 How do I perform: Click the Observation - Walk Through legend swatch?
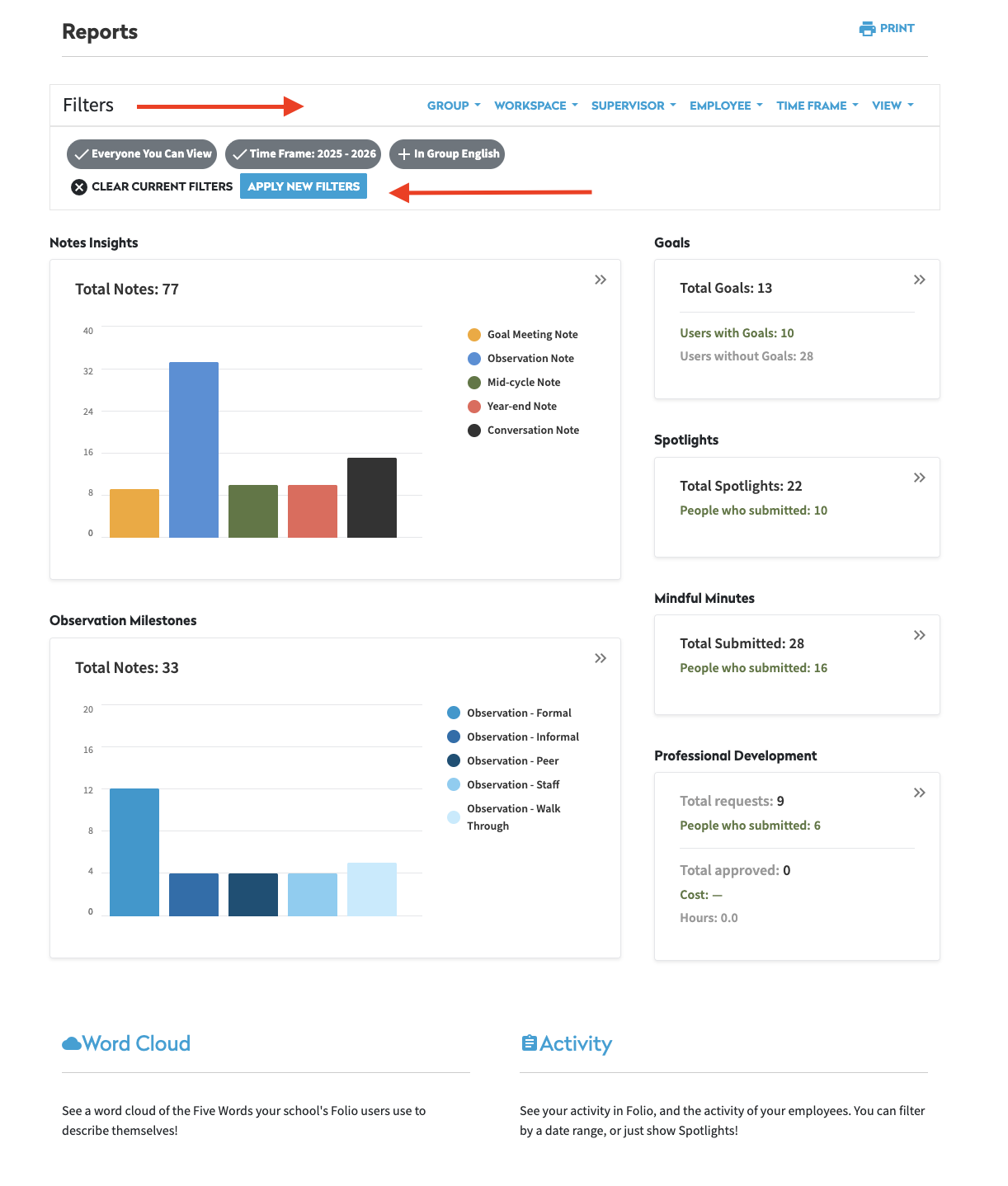click(454, 817)
